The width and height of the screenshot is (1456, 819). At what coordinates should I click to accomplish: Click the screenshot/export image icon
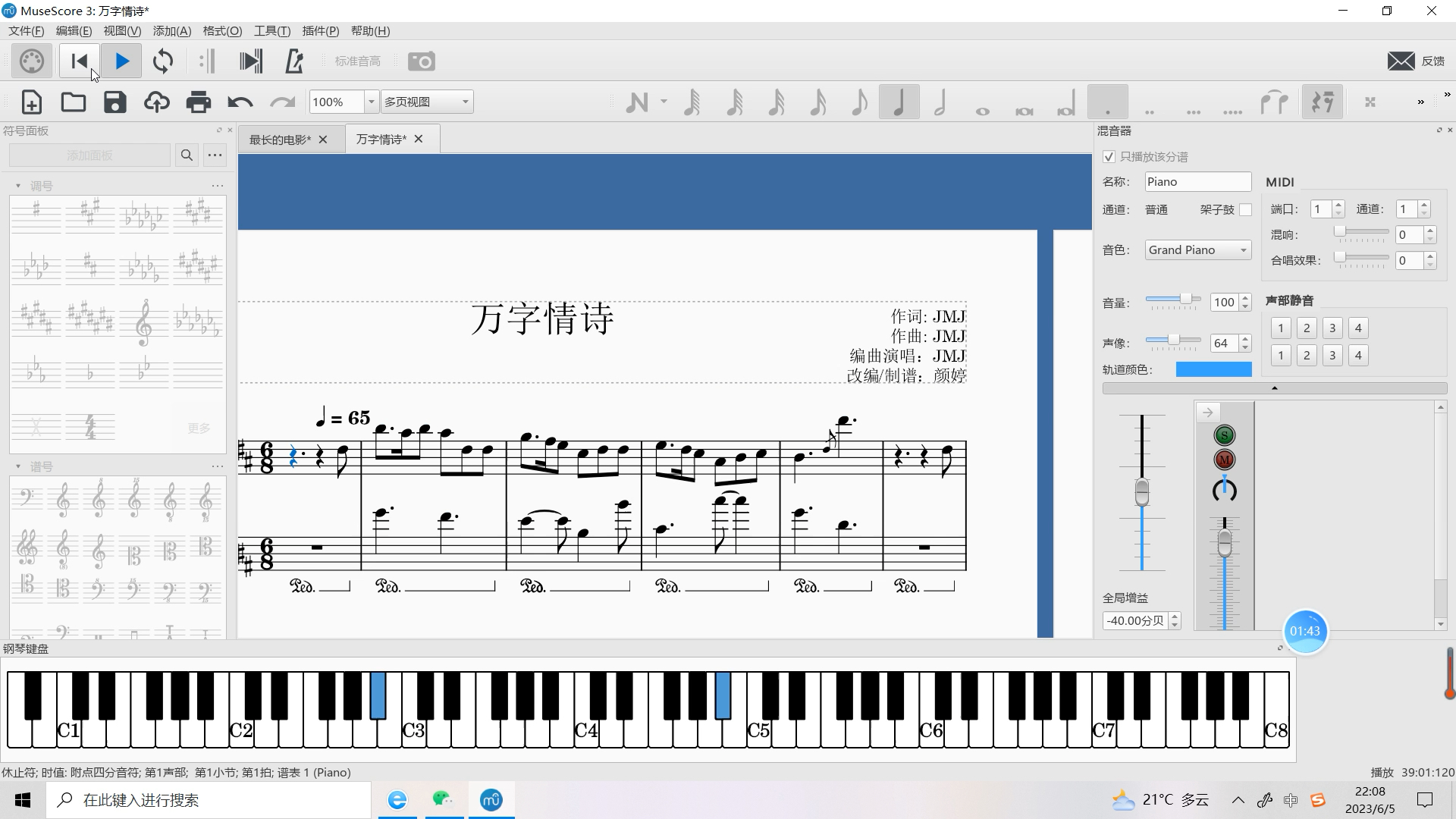(x=420, y=61)
